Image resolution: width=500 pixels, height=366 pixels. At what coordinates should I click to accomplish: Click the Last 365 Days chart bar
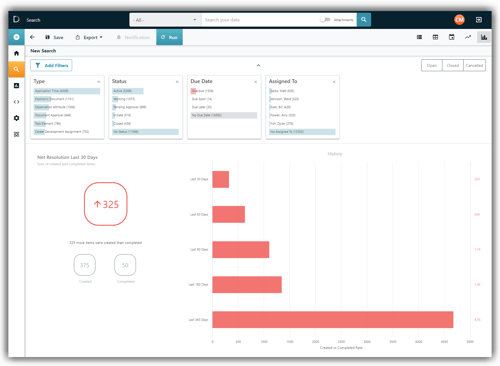click(x=333, y=320)
